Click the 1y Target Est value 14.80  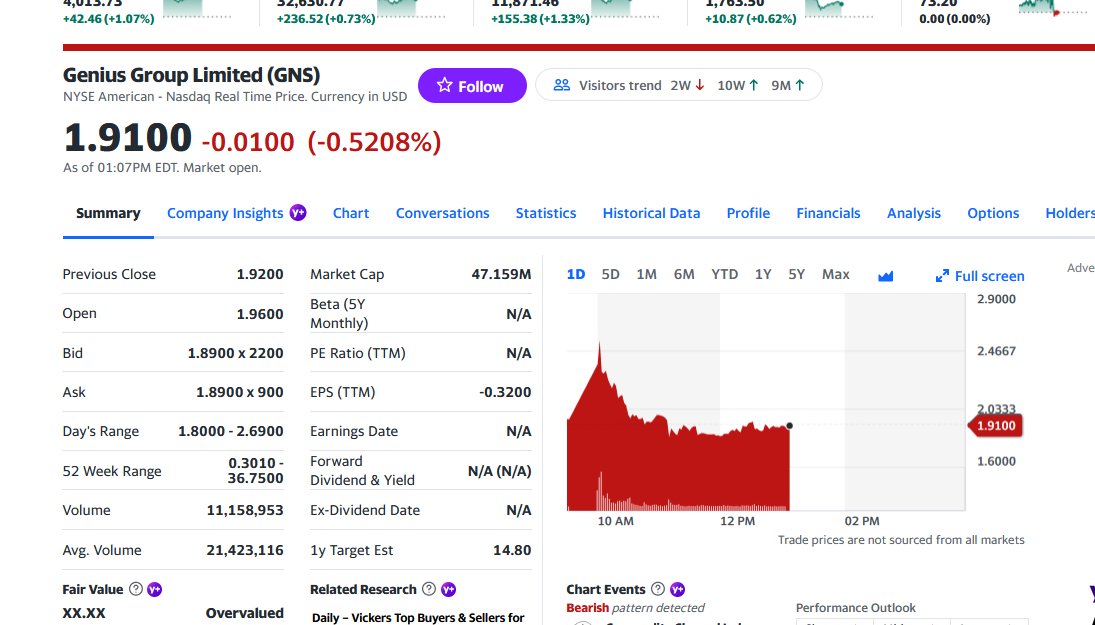[512, 550]
